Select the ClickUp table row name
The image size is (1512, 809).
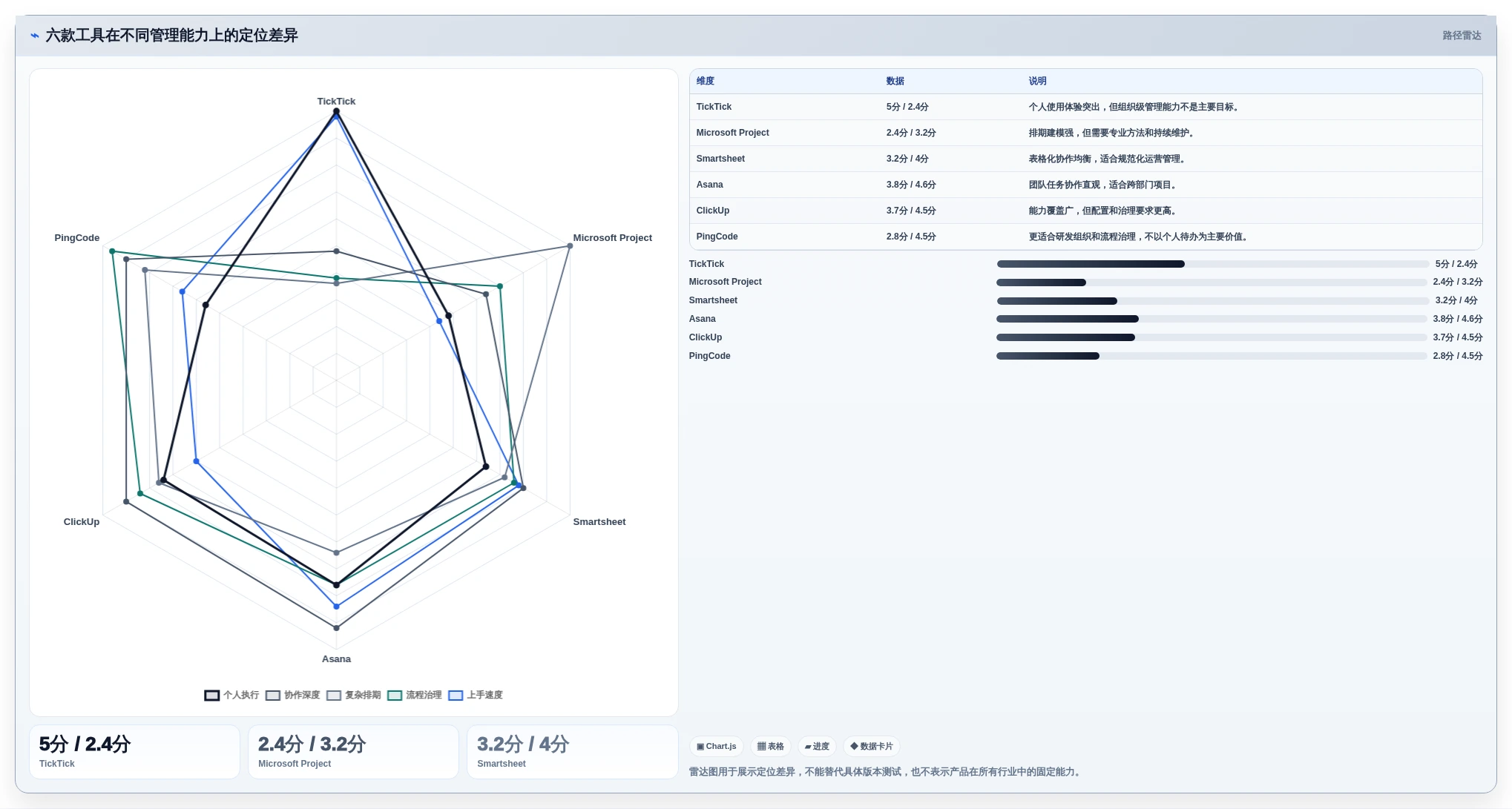coord(712,211)
